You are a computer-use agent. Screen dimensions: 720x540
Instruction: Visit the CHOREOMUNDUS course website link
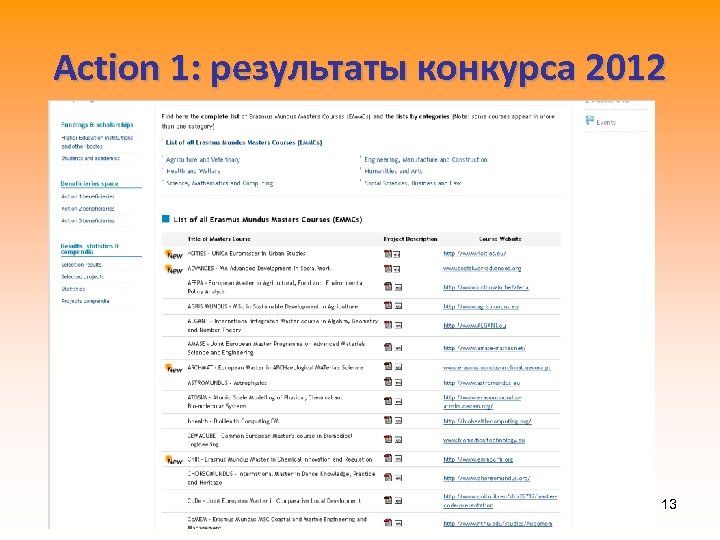point(487,478)
